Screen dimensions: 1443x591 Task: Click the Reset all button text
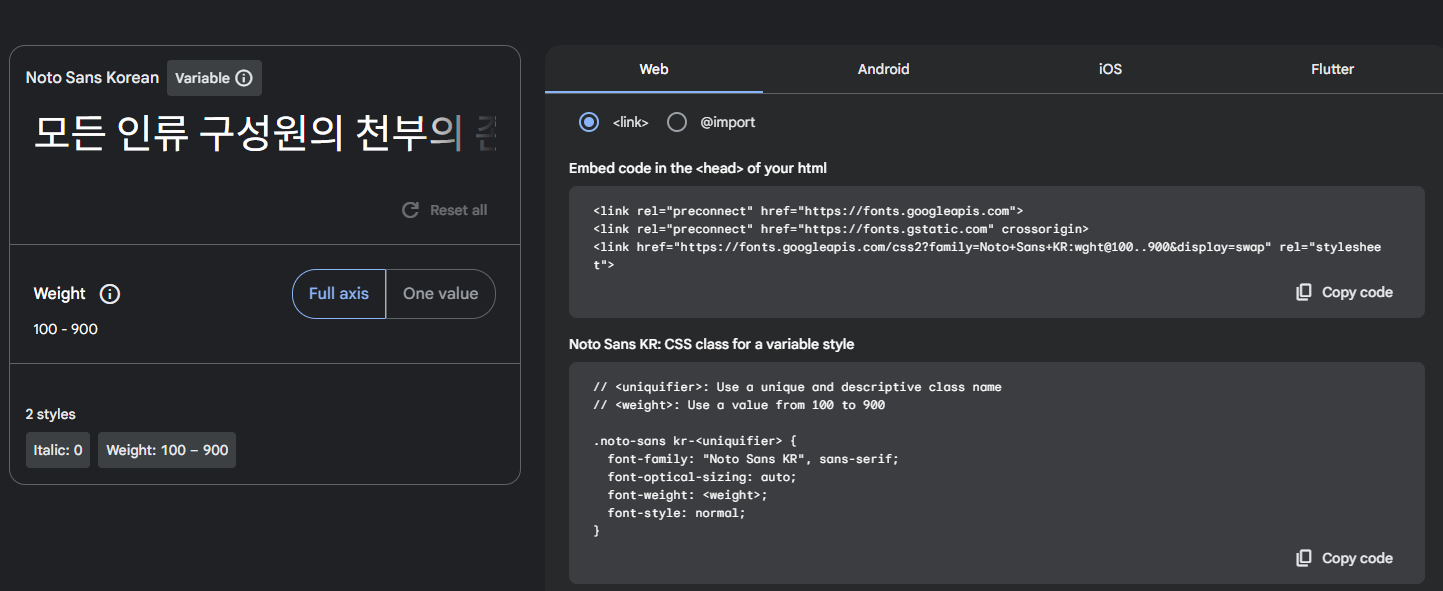tap(459, 210)
